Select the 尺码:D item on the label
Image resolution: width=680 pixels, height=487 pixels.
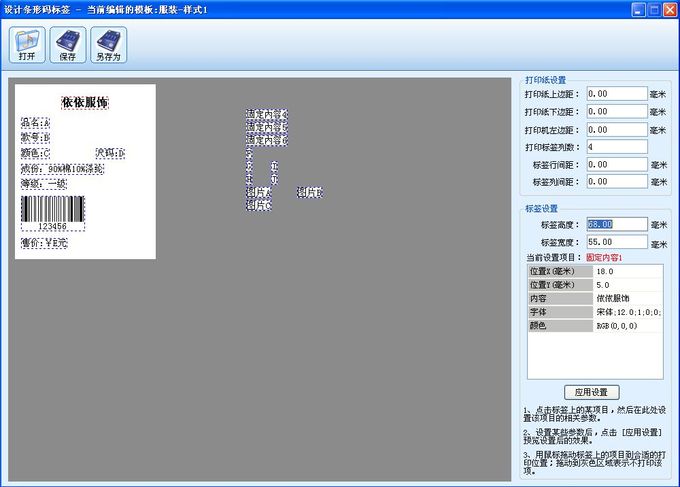tap(110, 153)
